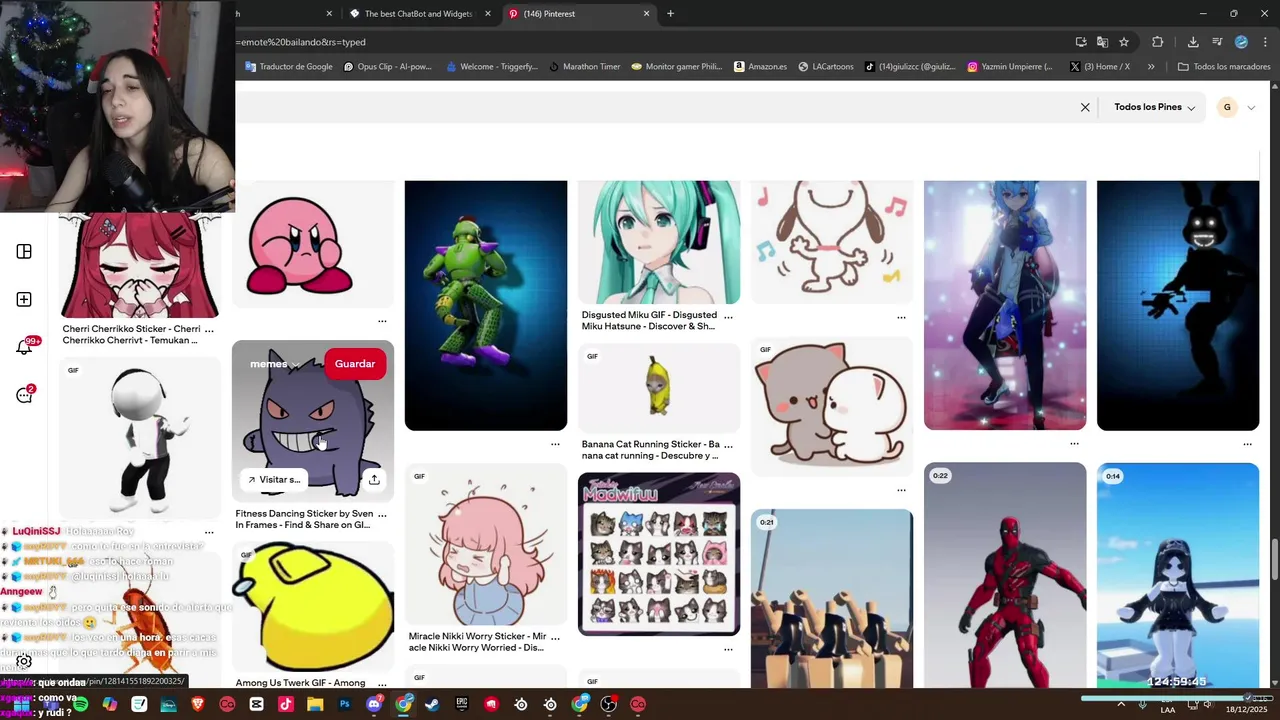Open Chrome three-dot menu

[1263, 42]
